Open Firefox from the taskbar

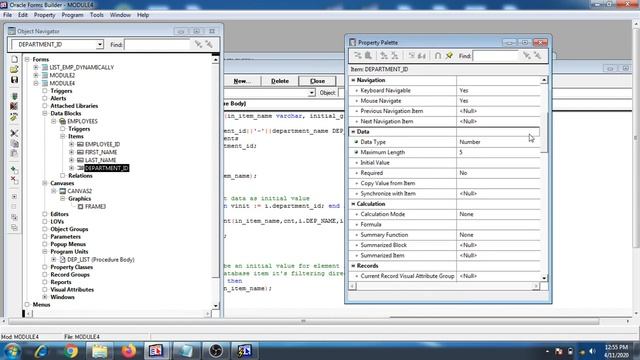pos(128,351)
